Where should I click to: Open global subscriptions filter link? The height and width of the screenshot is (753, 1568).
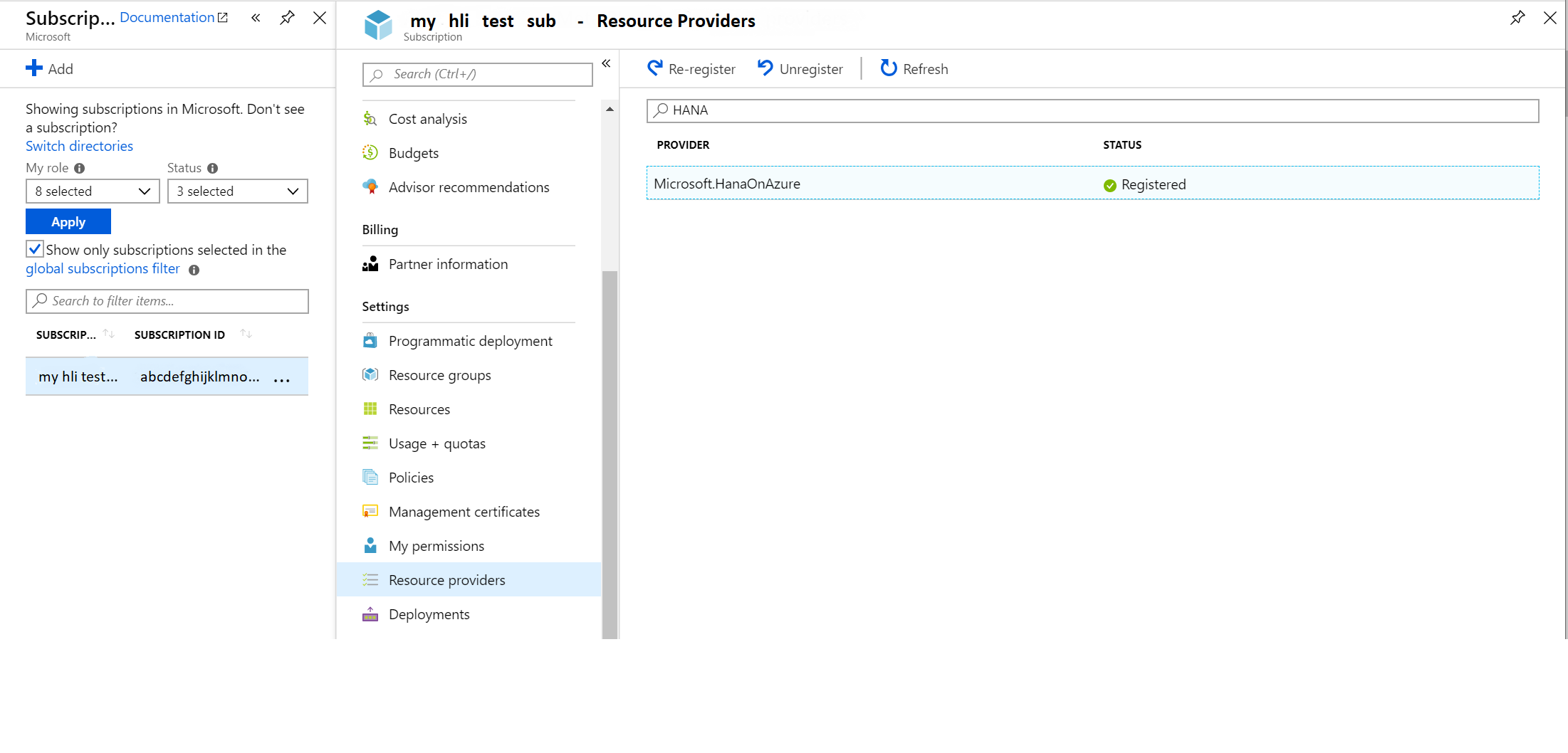[x=103, y=269]
